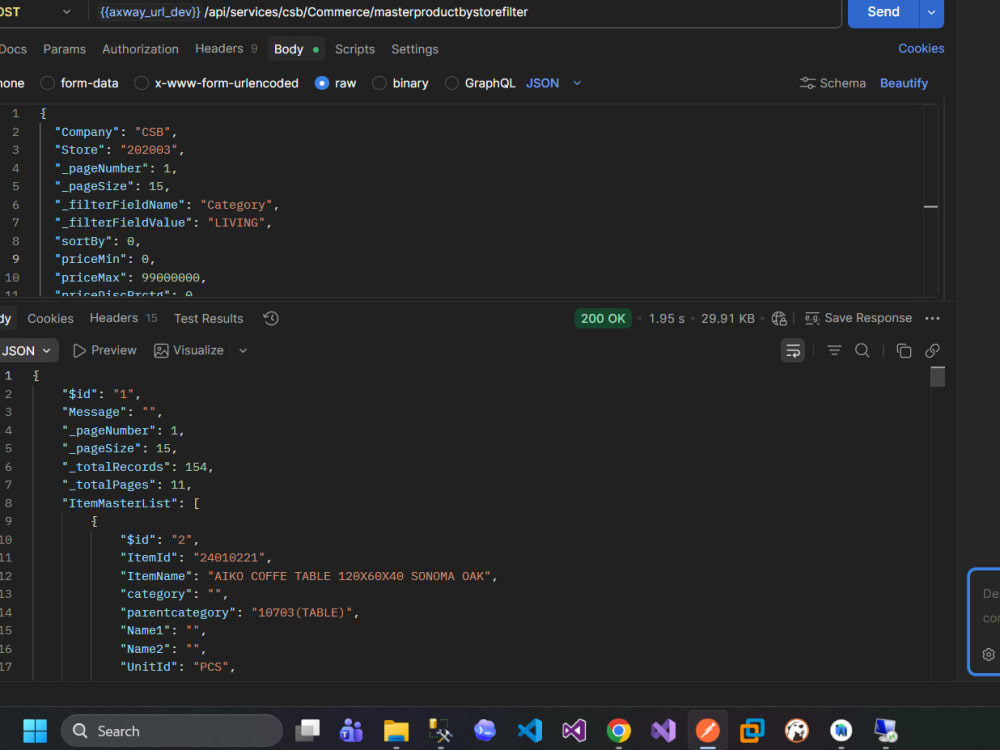Open the Scripts tab
Image resolution: width=1000 pixels, height=750 pixels.
[355, 49]
